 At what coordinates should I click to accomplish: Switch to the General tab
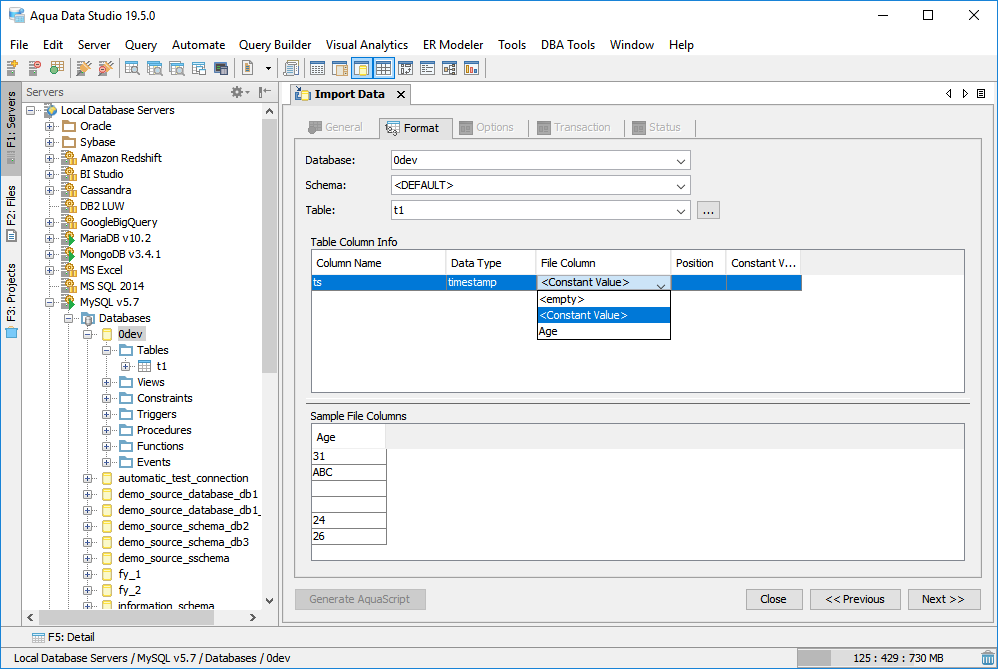coord(335,127)
